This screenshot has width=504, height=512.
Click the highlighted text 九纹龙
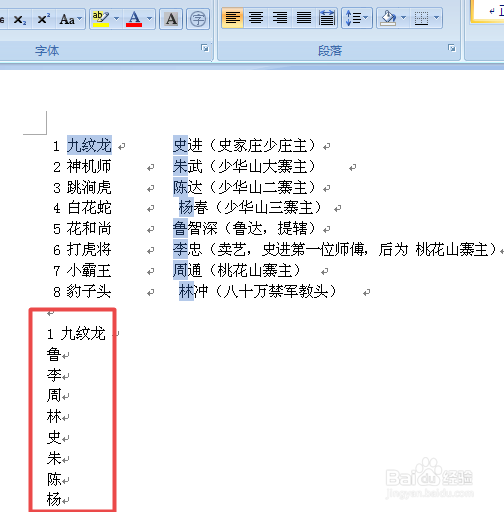(89, 145)
